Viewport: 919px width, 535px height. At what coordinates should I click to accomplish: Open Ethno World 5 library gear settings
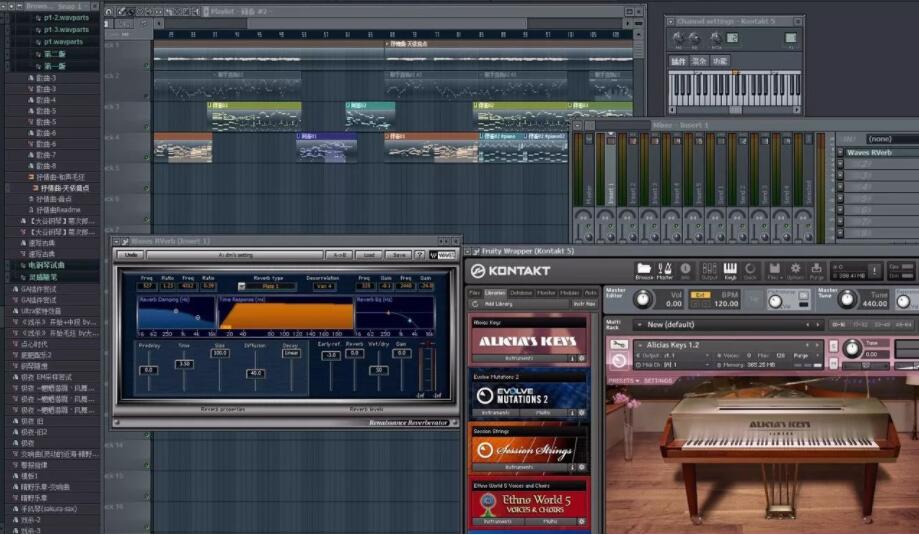point(581,521)
